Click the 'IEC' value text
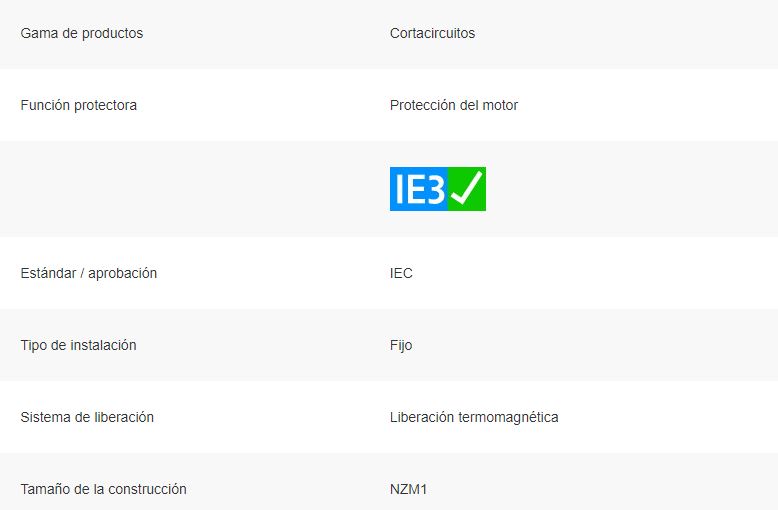Viewport: 778px width, 510px height. pos(401,273)
